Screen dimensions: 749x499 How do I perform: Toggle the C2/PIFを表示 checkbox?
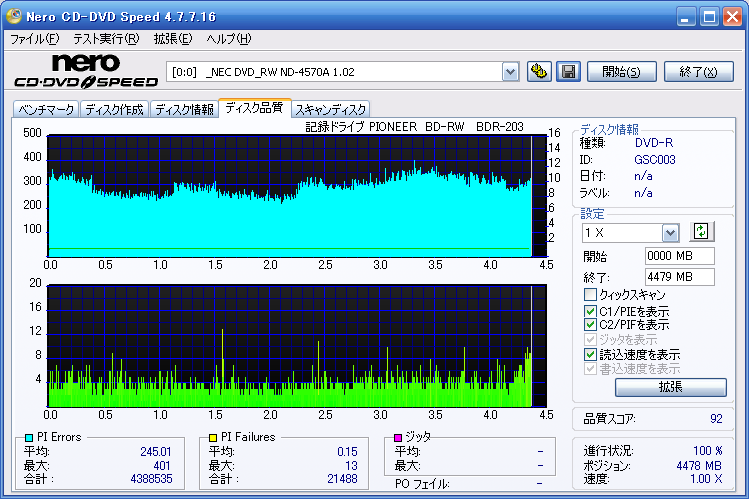coord(590,325)
